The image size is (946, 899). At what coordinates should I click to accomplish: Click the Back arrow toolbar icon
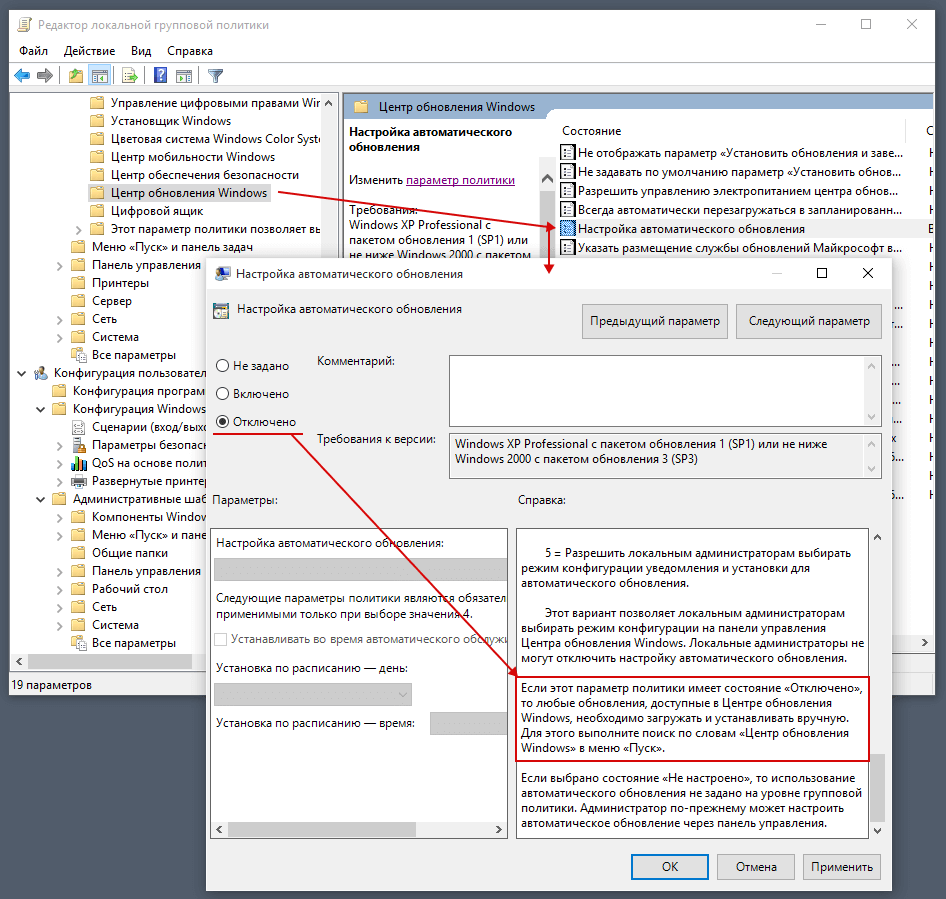(x=22, y=75)
